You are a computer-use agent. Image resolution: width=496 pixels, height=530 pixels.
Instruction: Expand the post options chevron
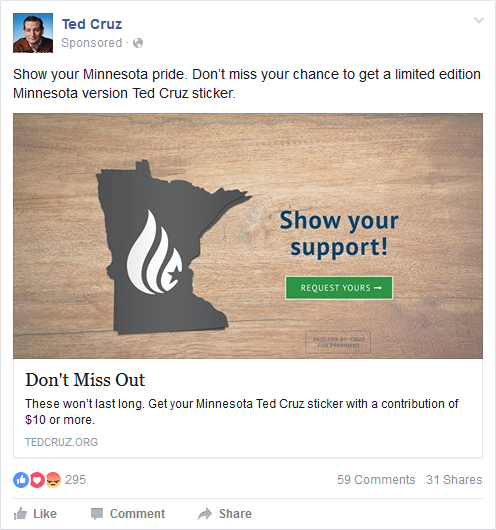(479, 20)
